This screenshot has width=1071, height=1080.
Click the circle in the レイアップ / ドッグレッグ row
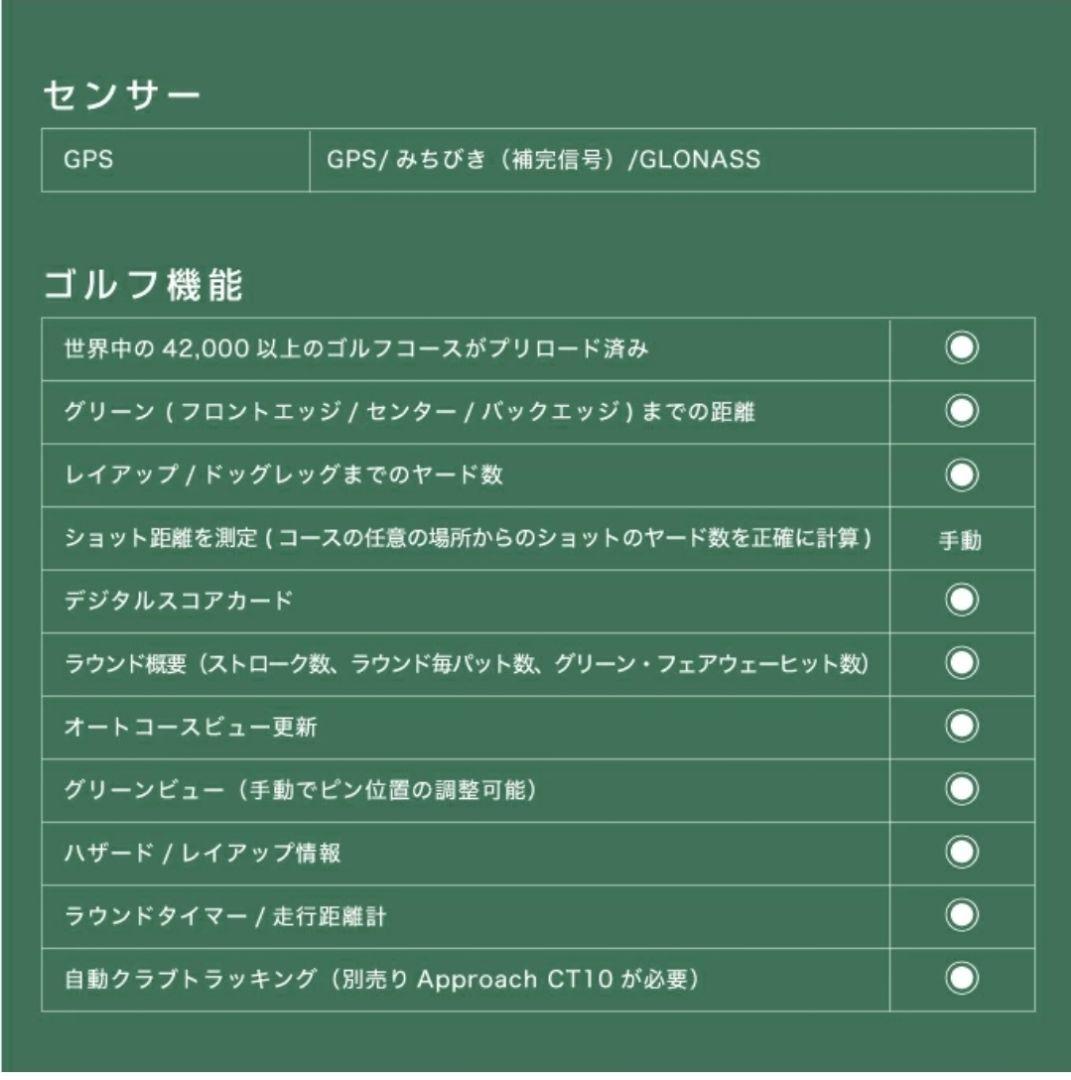point(962,474)
